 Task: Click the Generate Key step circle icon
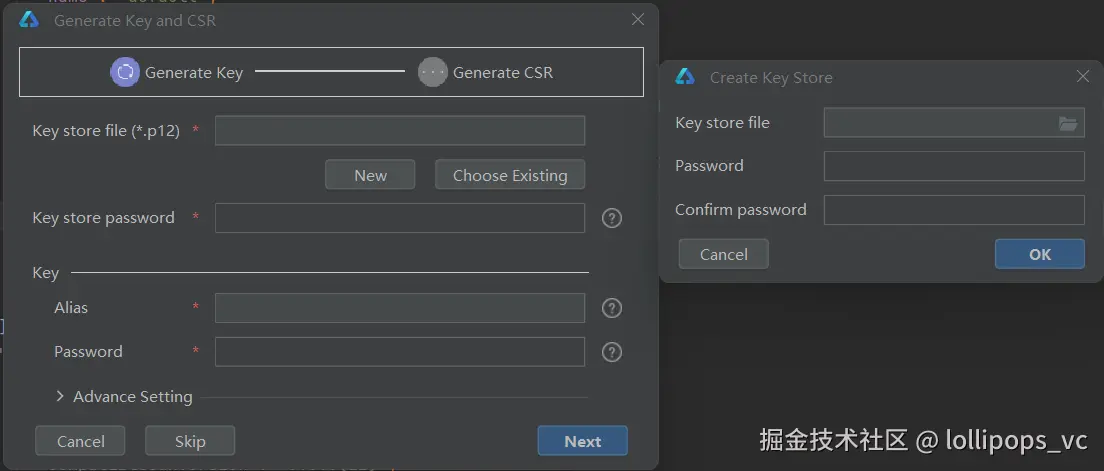[125, 72]
